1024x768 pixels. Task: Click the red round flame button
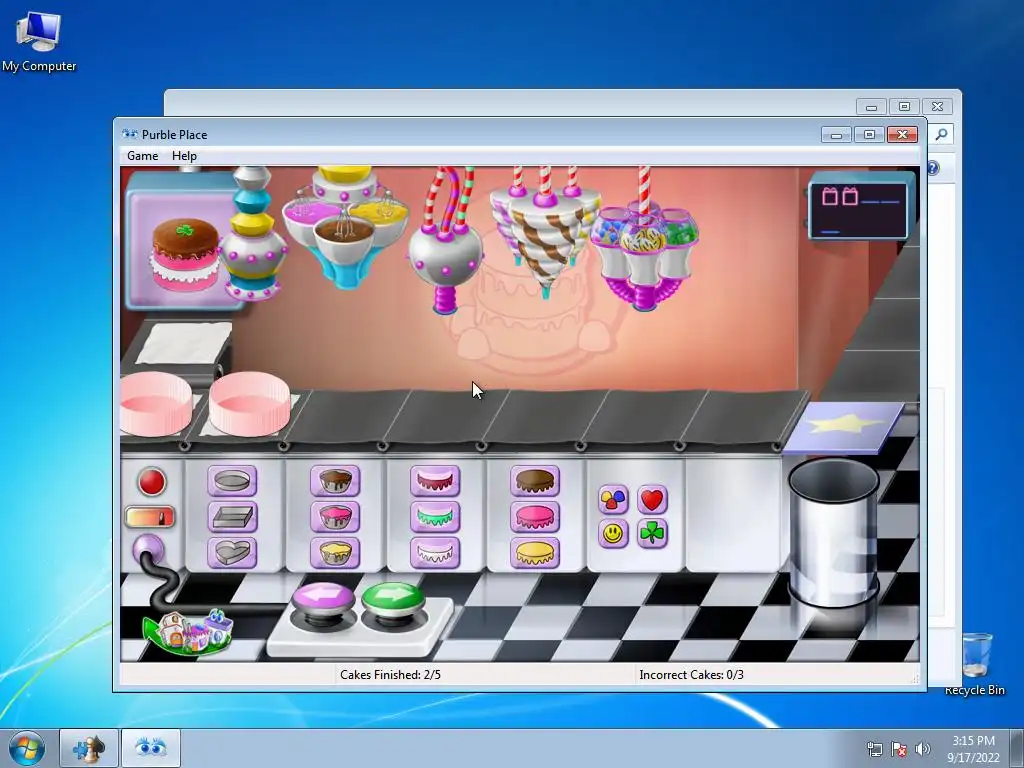click(152, 482)
